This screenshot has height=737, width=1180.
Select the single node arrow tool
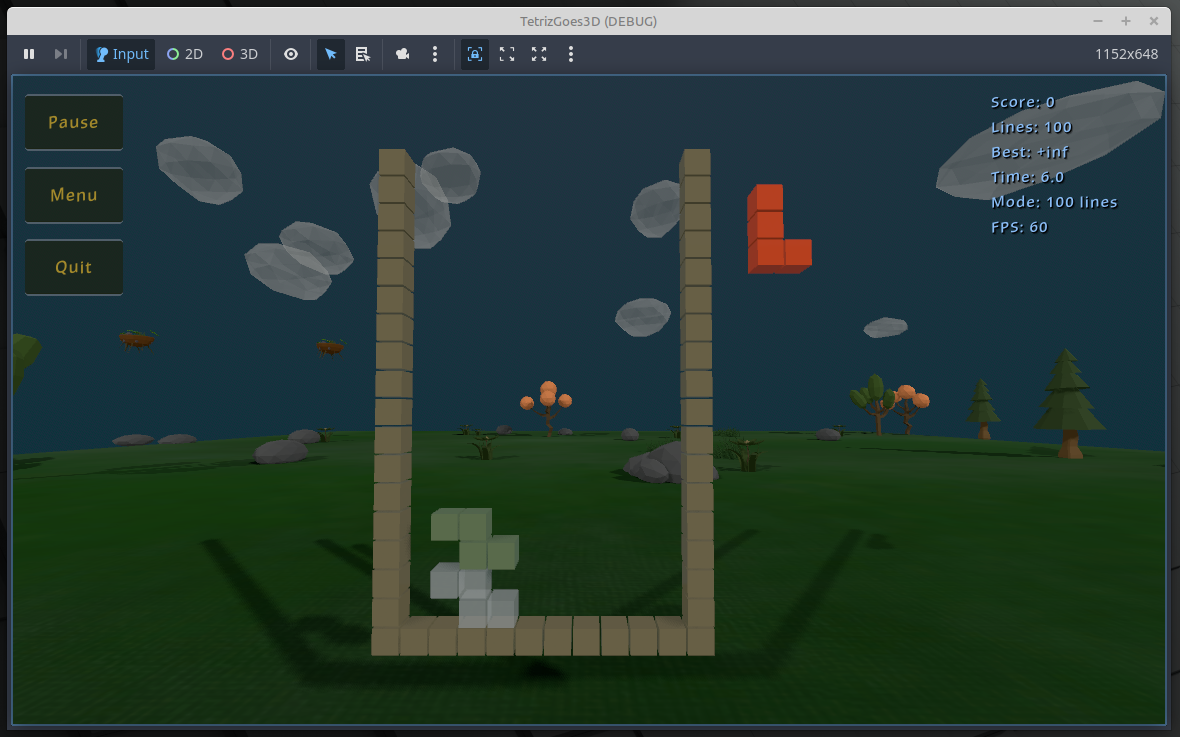331,54
